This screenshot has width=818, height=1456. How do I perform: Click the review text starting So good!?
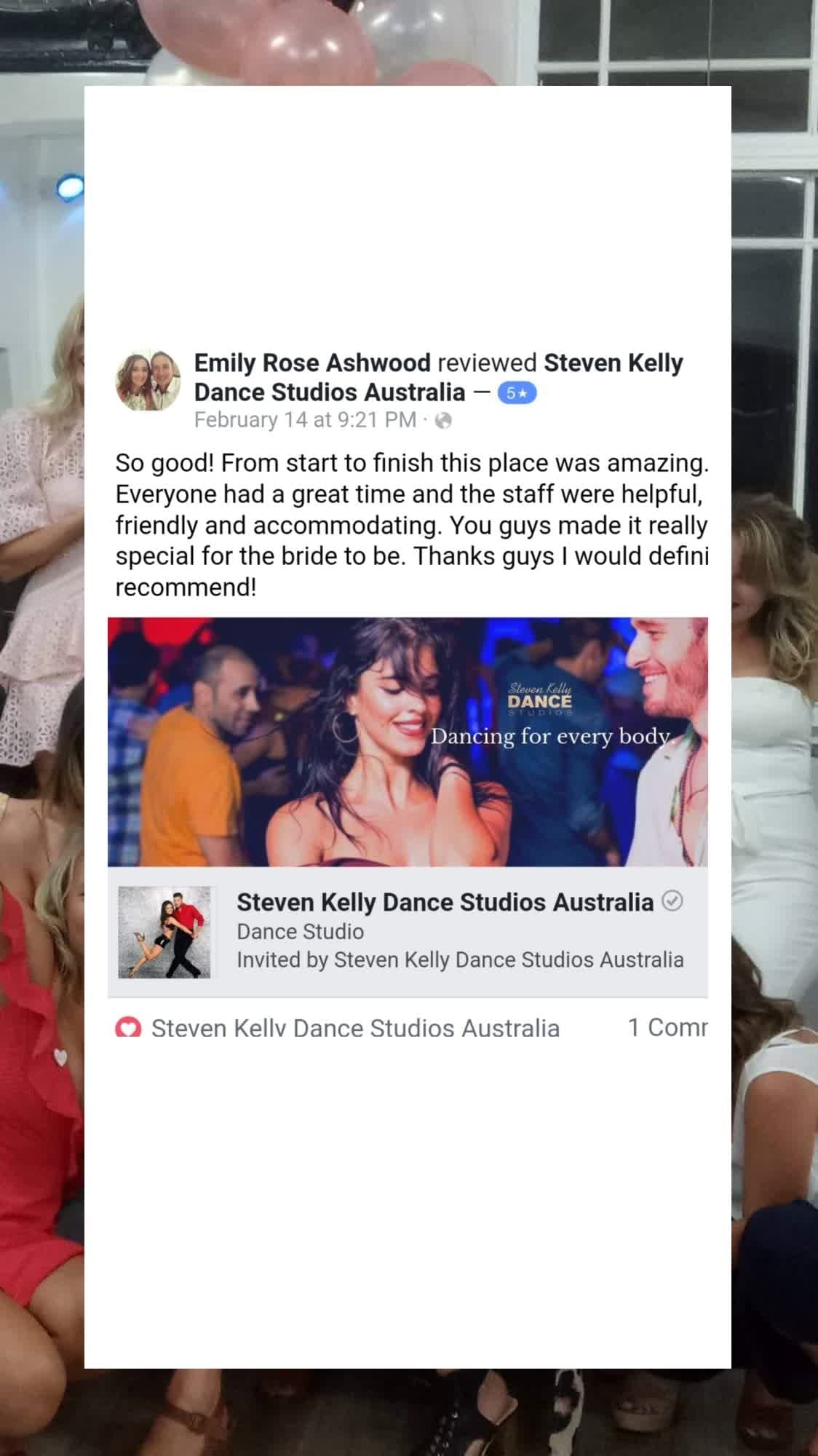[x=412, y=525]
